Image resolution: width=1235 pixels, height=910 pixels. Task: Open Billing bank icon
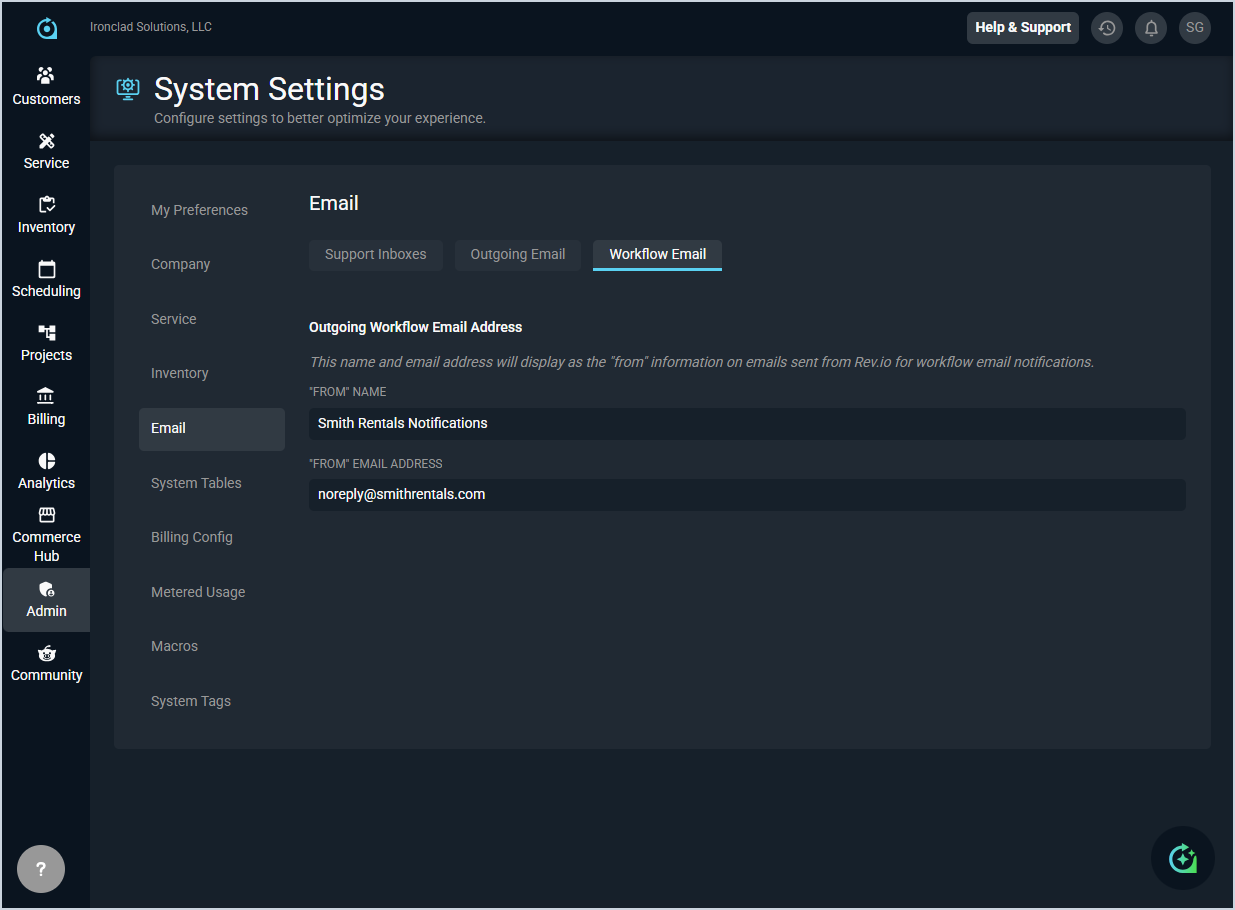[46, 397]
